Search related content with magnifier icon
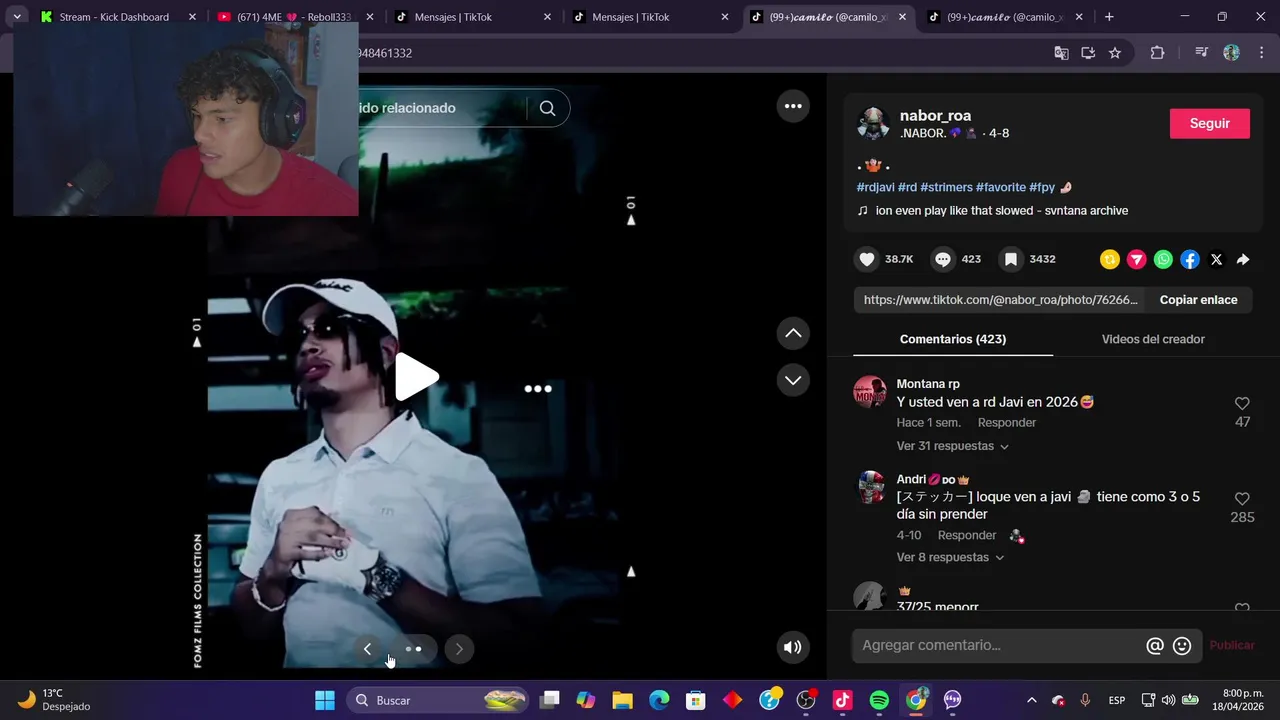This screenshot has width=1280, height=720. tap(547, 108)
